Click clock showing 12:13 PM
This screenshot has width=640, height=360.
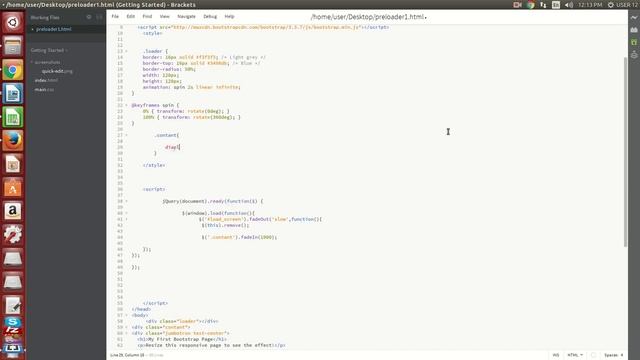point(590,5)
